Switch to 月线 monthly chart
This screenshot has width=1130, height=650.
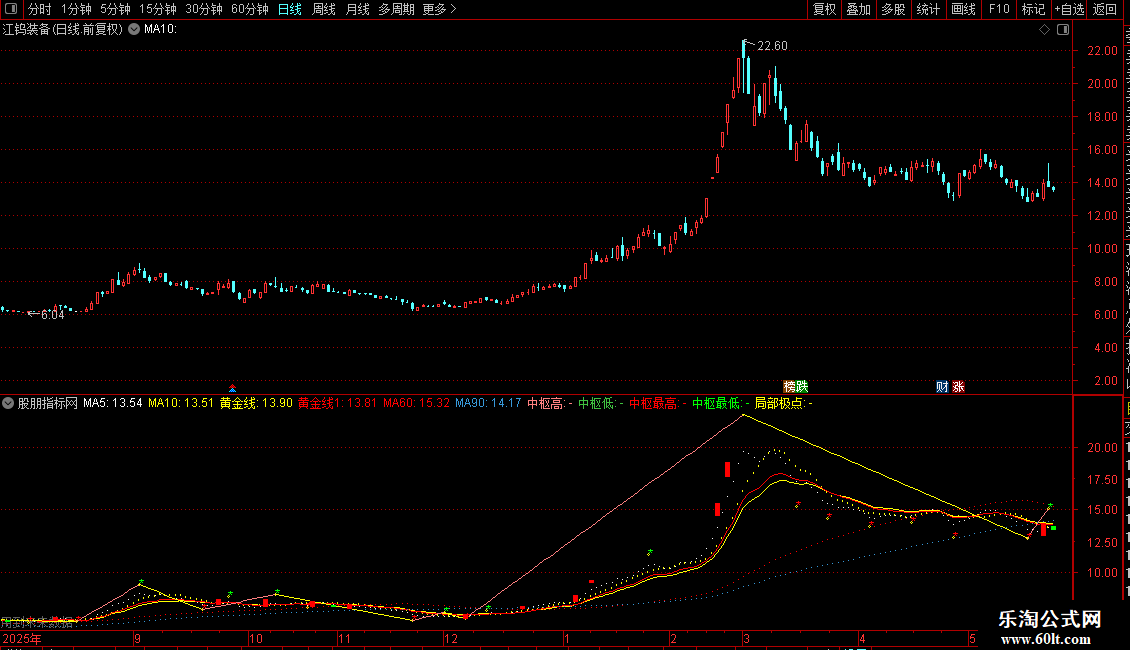(x=357, y=9)
